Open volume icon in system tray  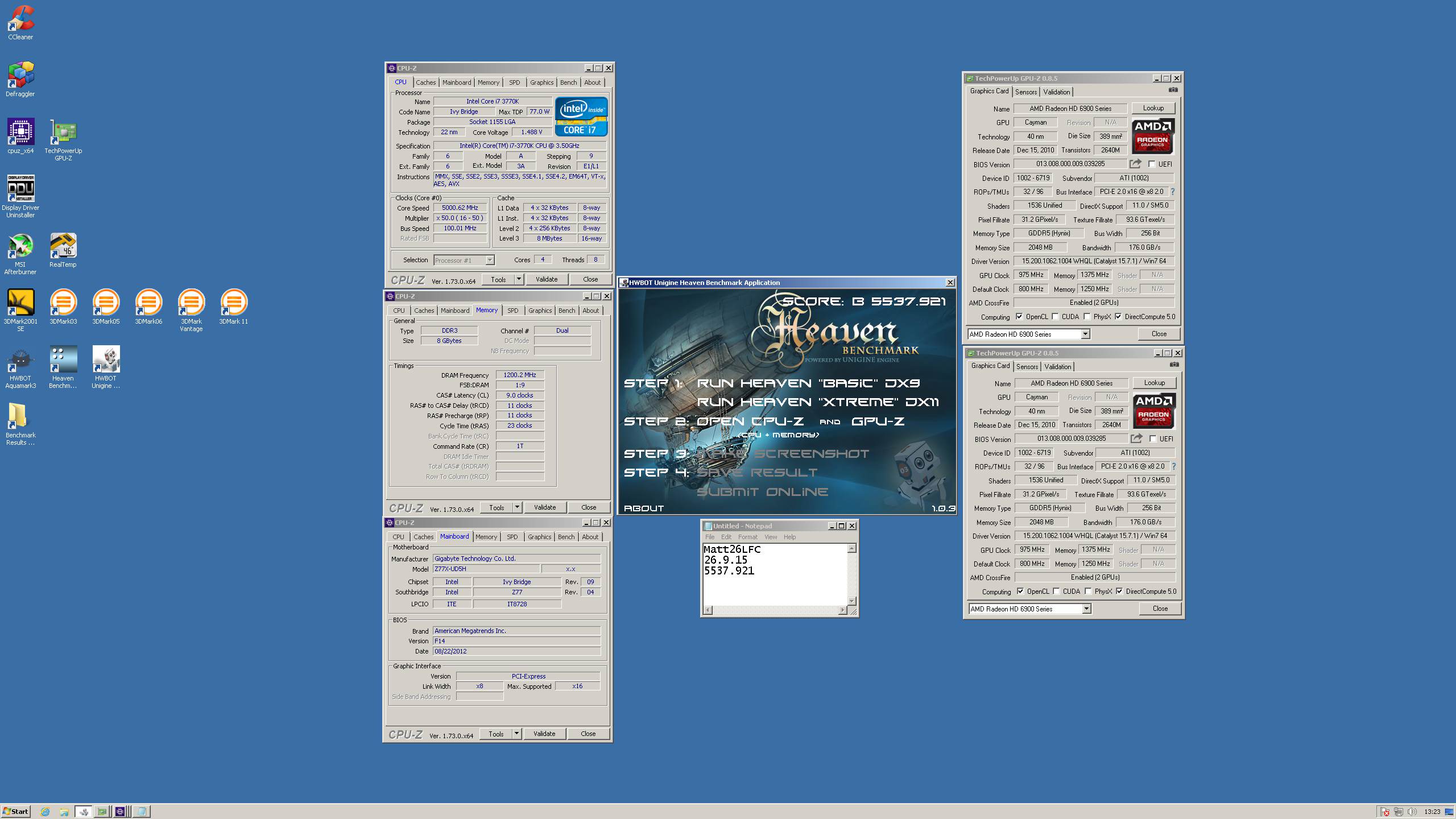pos(1410,812)
